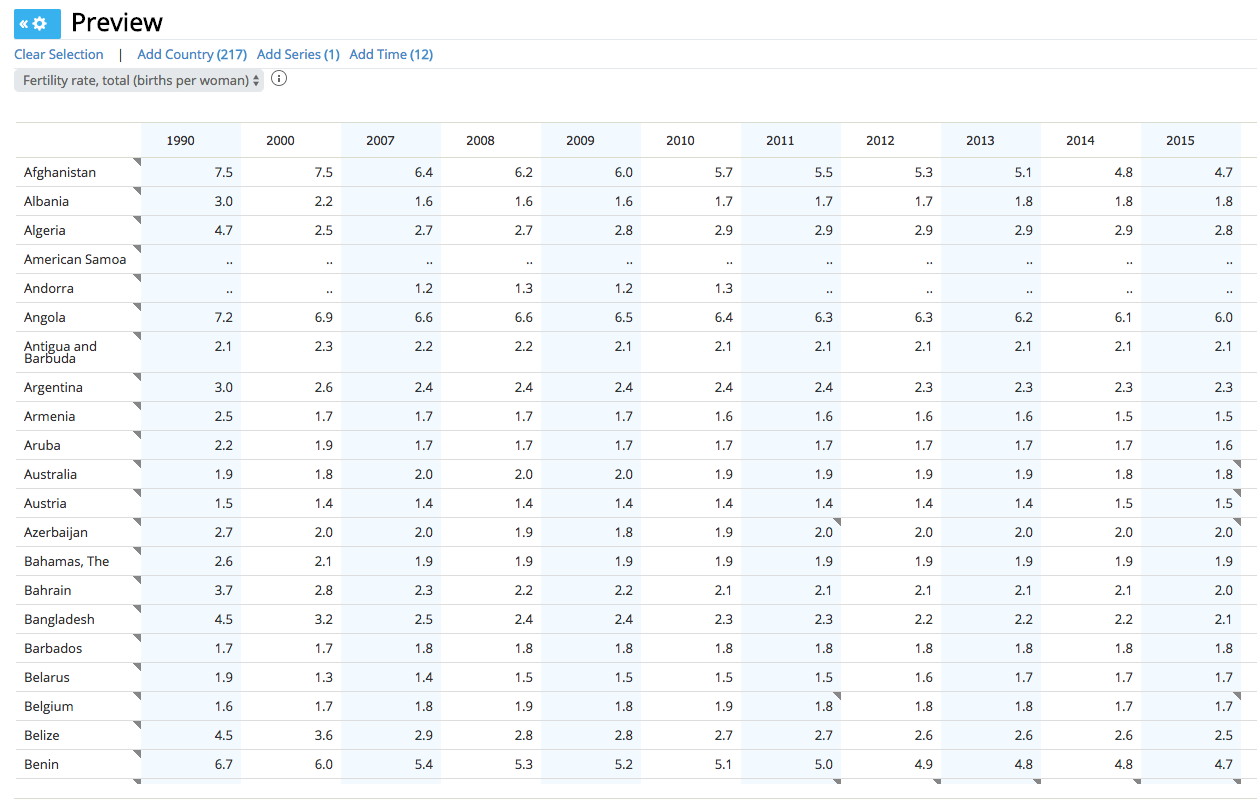Click the blue settings gear collapse button

pos(37,23)
